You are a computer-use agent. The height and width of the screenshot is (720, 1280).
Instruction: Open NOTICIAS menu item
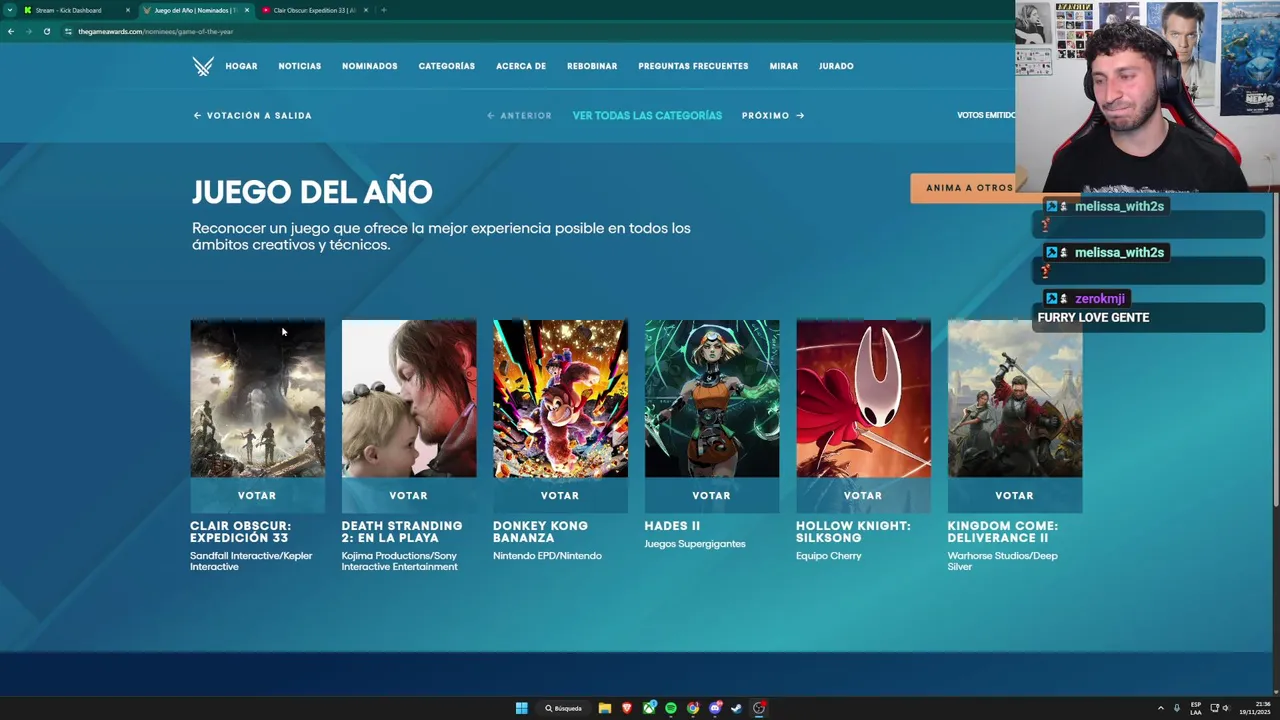click(300, 66)
